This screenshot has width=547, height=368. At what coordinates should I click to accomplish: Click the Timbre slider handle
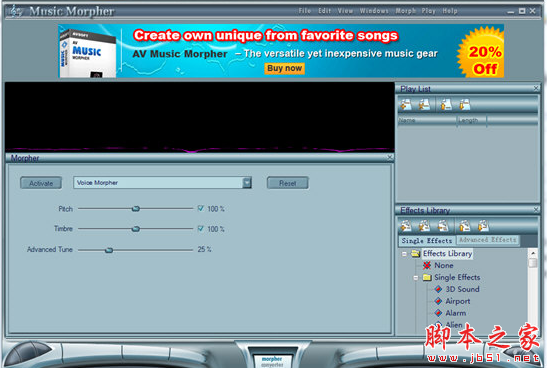[x=136, y=229]
